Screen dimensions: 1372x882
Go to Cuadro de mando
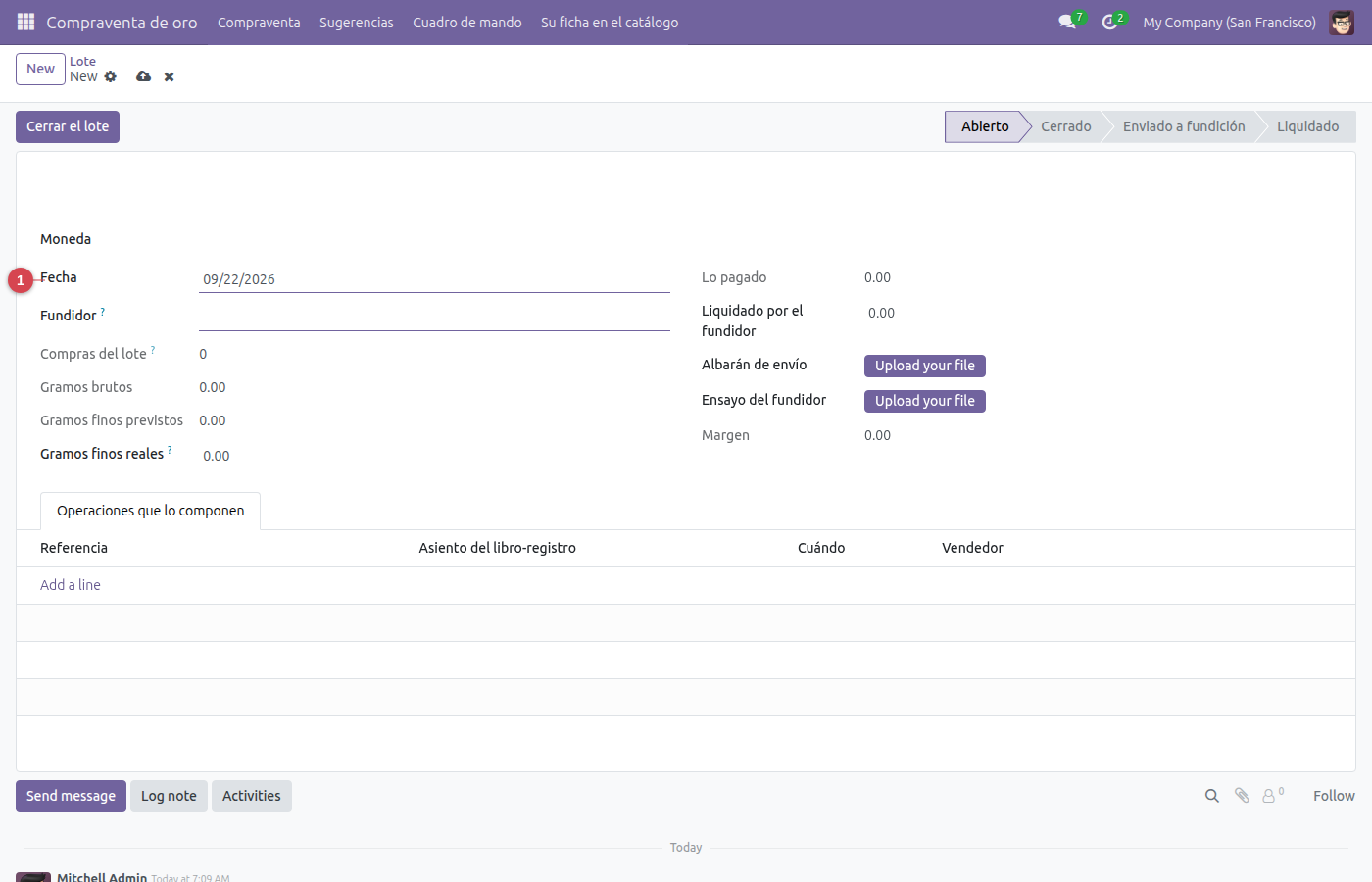(x=467, y=22)
